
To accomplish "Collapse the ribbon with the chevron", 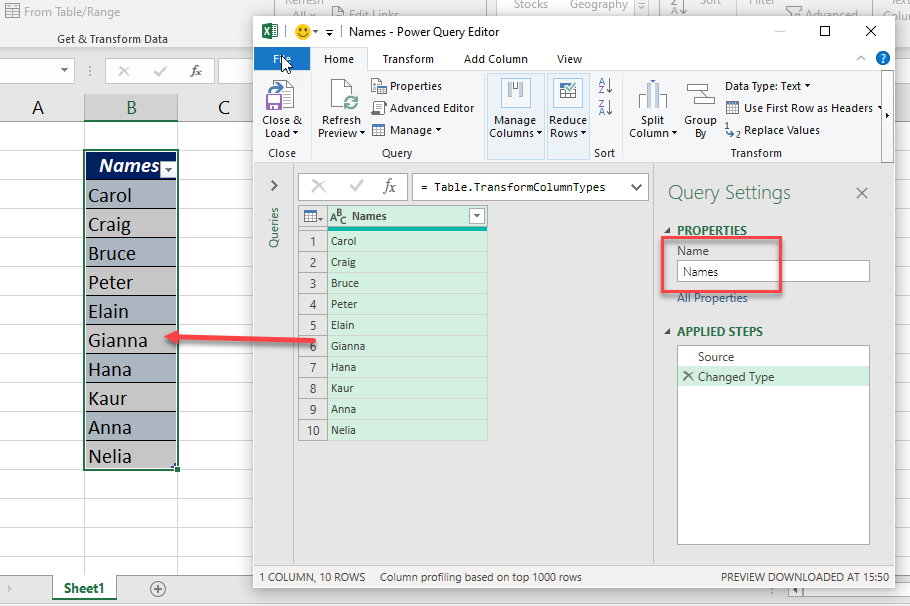I will (861, 58).
